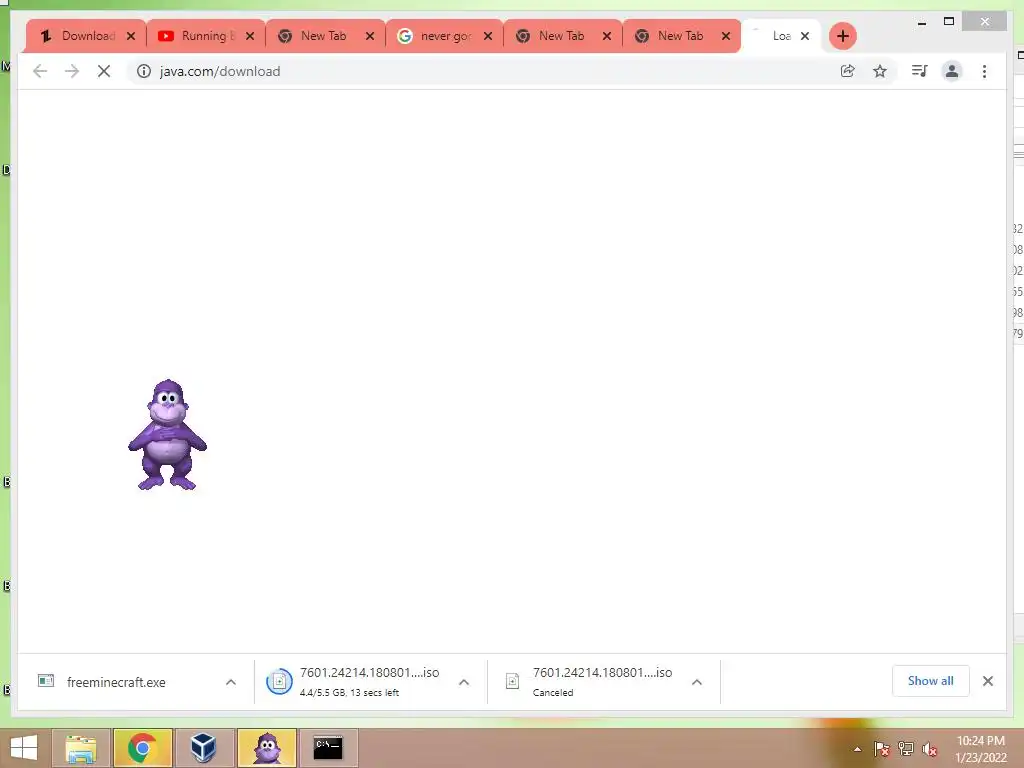Open the command prompt taskbar icon
This screenshot has width=1024, height=768.
coord(328,748)
